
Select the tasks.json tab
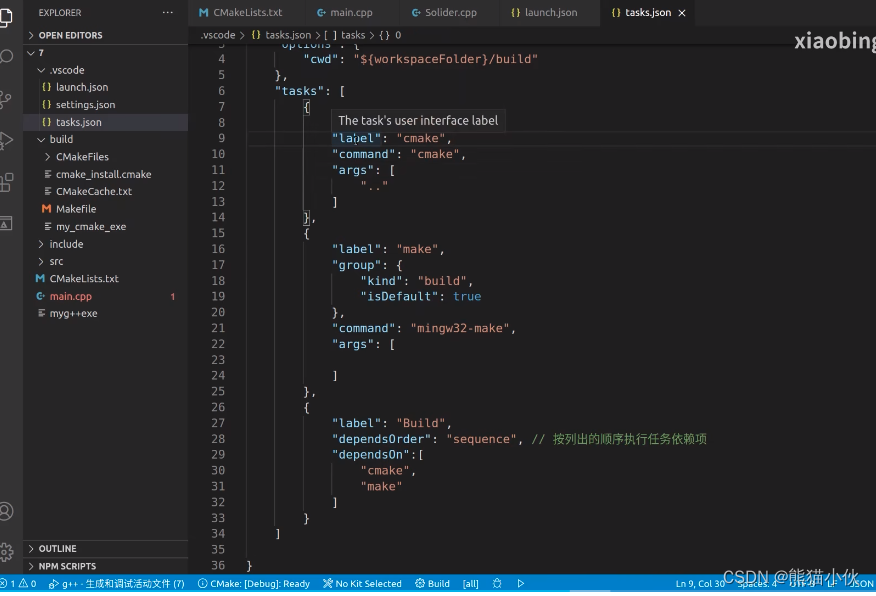(648, 12)
